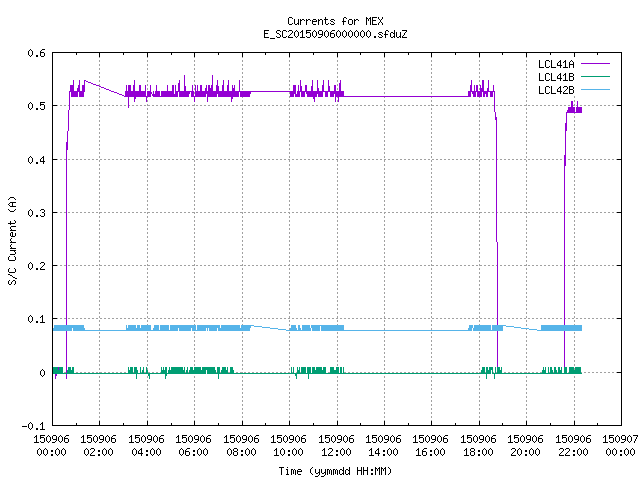Image resolution: width=640 pixels, height=480 pixels.
Task: Click the 150906 14:00 x-axis tick label
Action: tap(383, 446)
